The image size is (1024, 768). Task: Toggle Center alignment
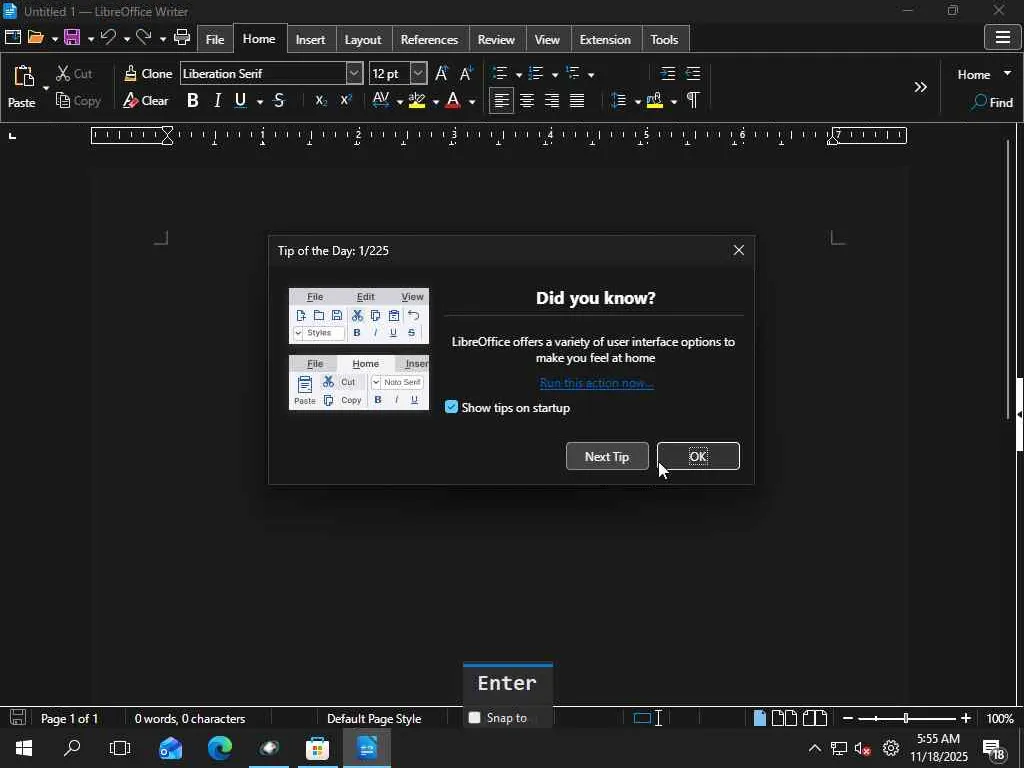tap(527, 101)
